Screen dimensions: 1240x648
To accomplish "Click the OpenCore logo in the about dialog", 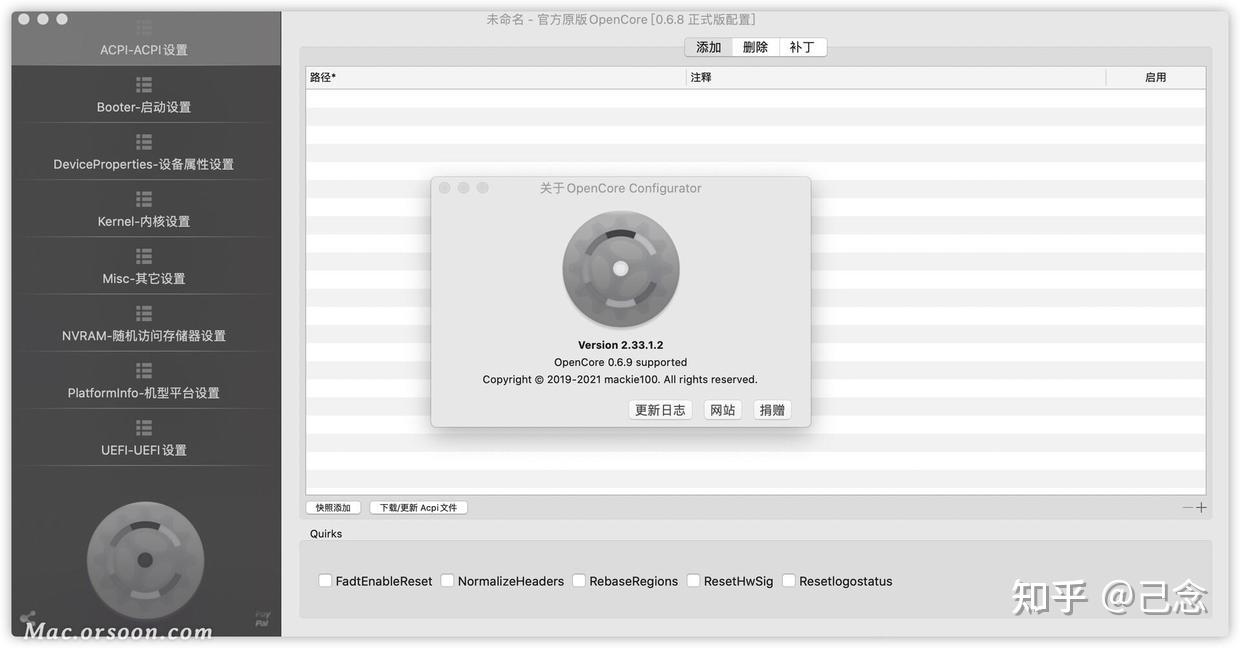I will (x=621, y=269).
